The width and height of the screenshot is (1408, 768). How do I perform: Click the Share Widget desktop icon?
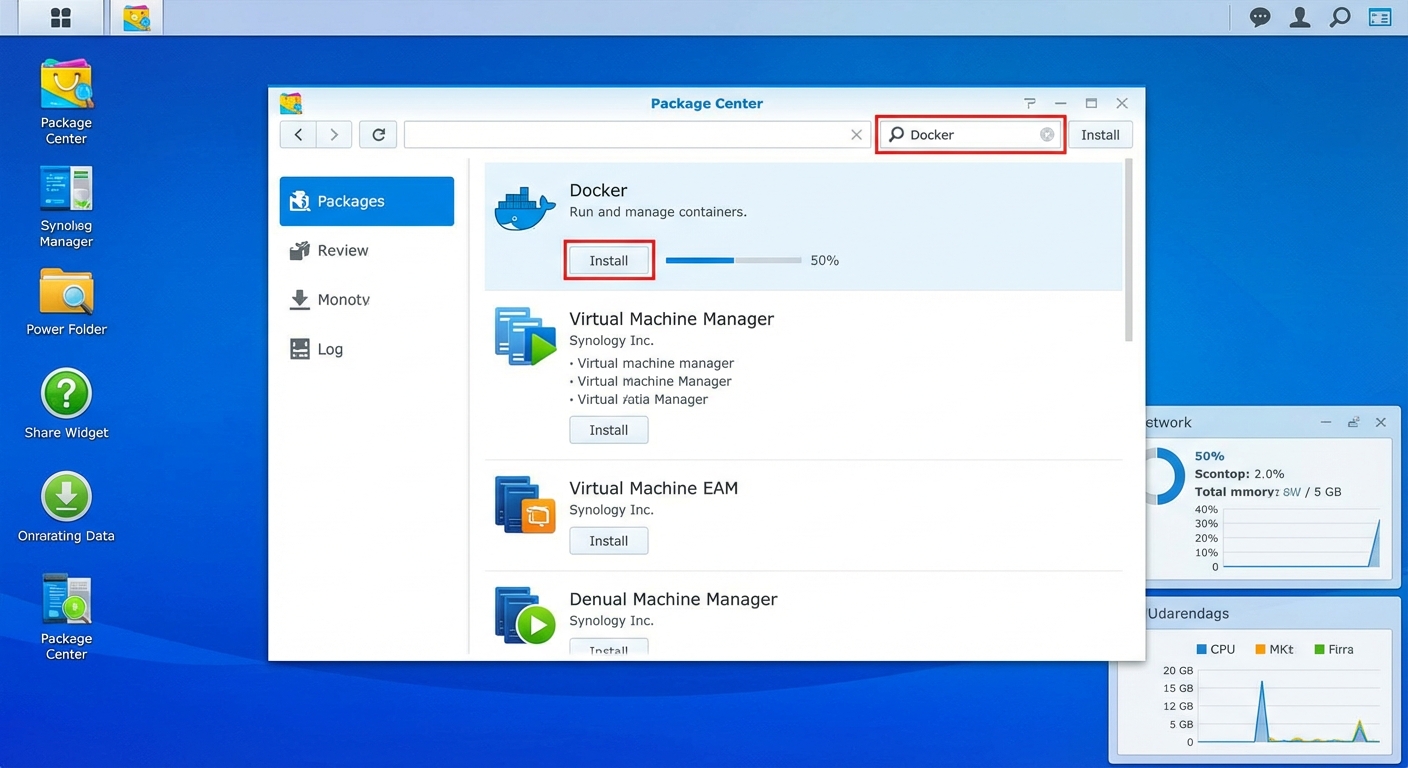pos(65,392)
